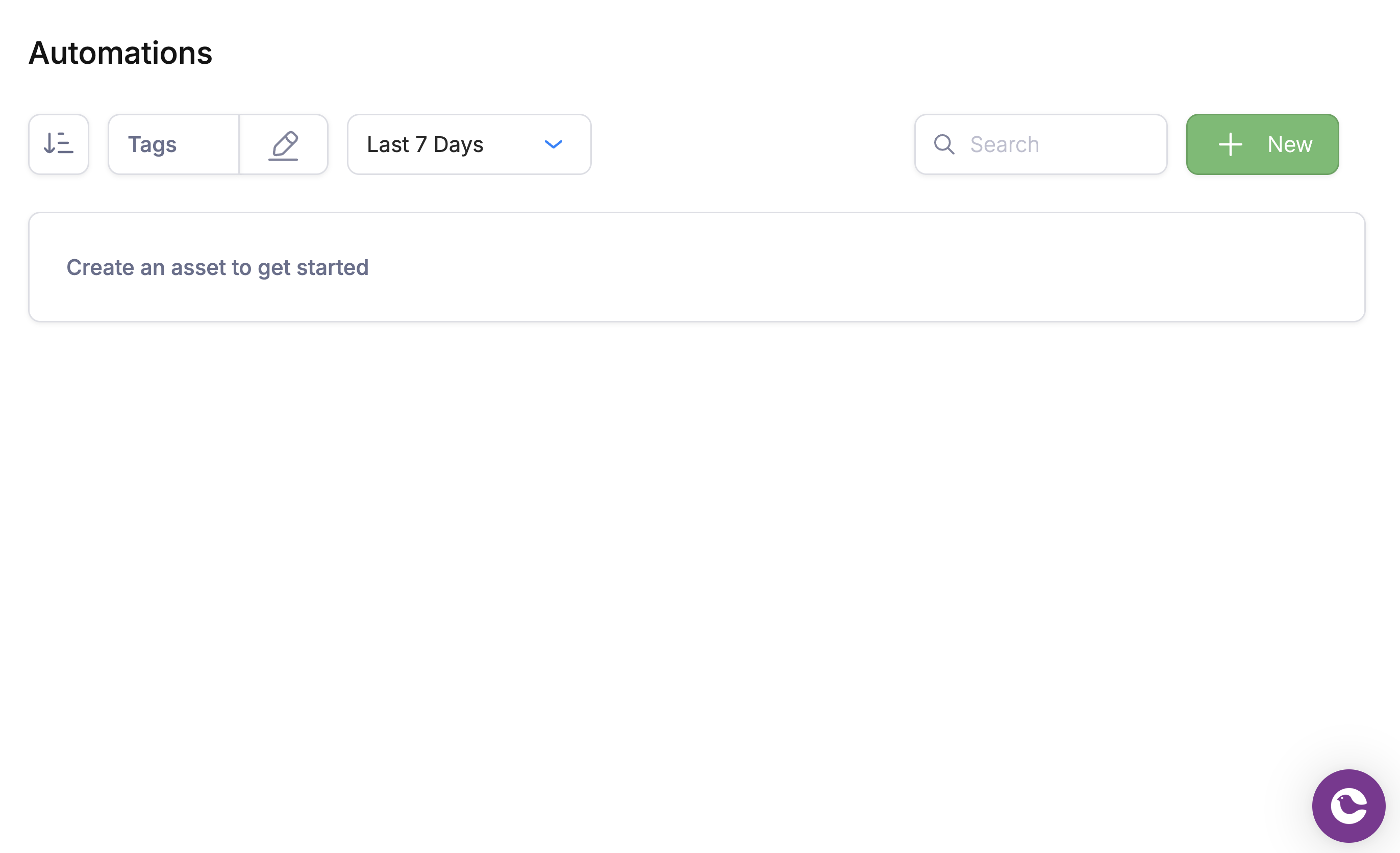Image resolution: width=1400 pixels, height=853 pixels.
Task: Start a new automation
Action: point(1262,144)
